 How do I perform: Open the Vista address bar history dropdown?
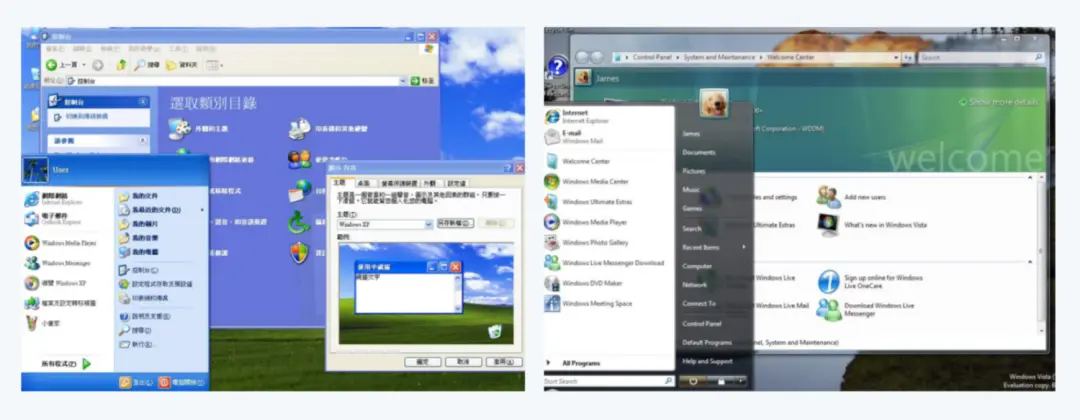click(896, 58)
